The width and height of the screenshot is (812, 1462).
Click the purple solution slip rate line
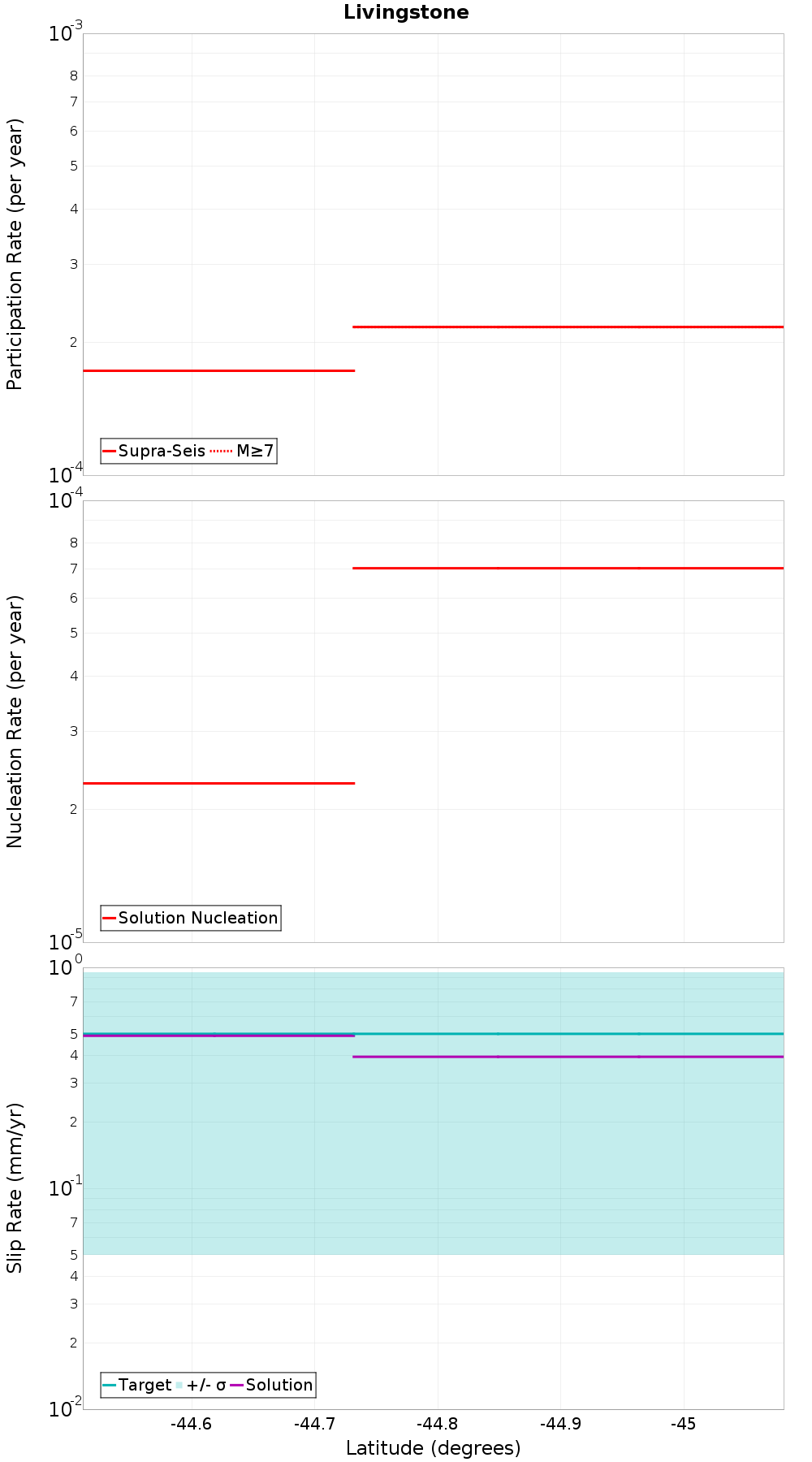coord(568,1057)
